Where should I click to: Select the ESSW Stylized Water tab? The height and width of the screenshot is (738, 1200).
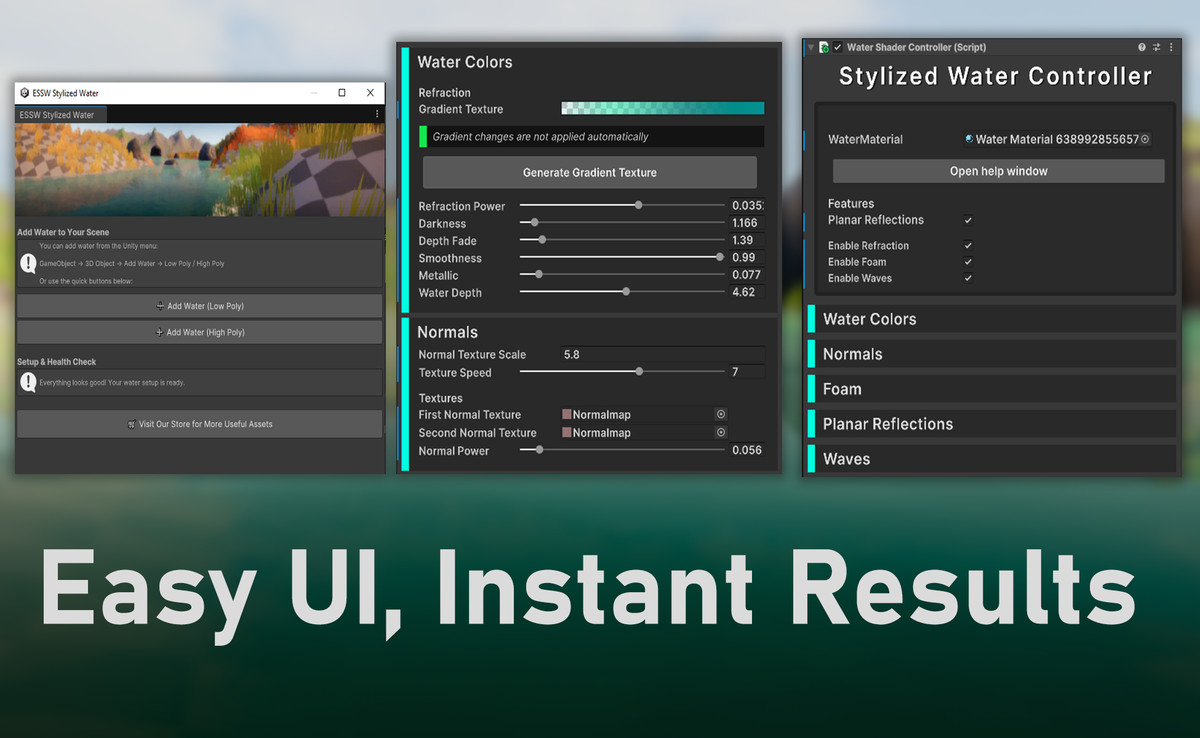[55, 114]
